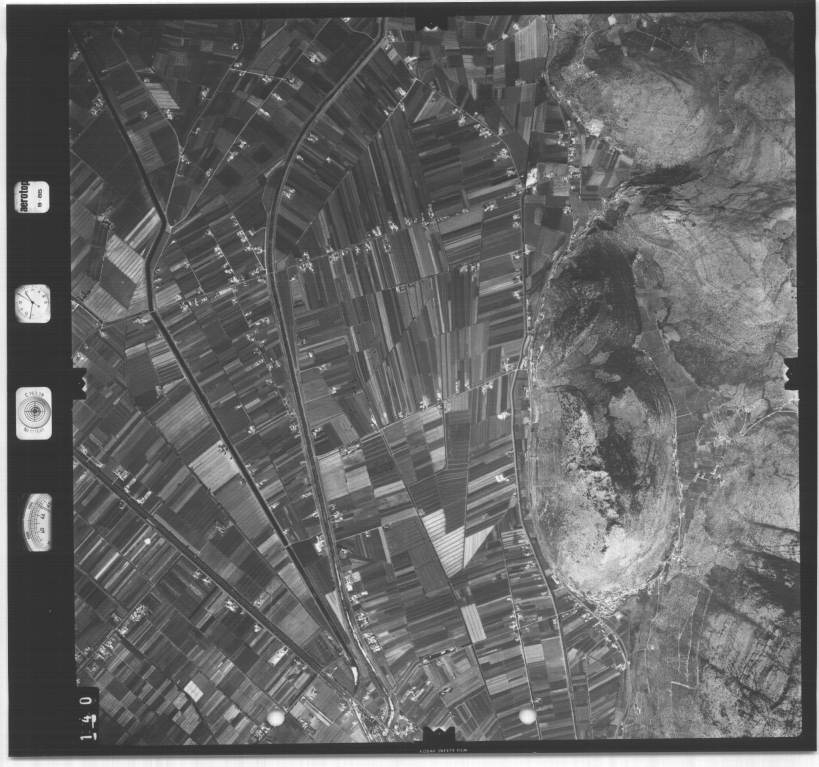
Task: Click the aerotop camera label plate
Action: tap(32, 195)
